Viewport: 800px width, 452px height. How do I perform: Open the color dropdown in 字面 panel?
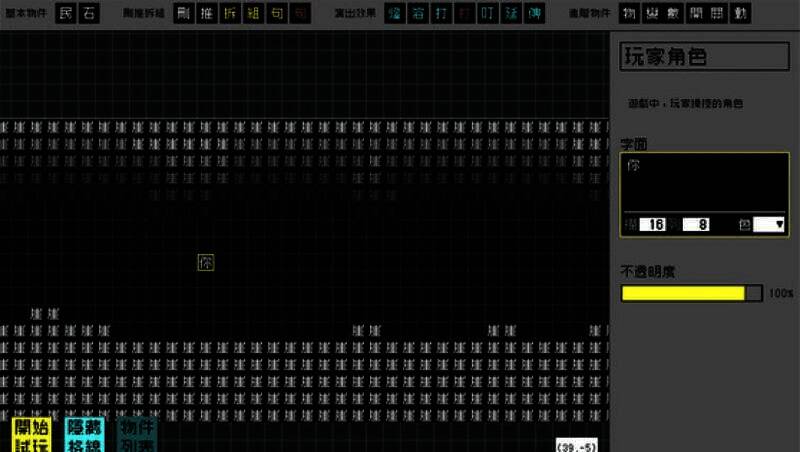[768, 225]
